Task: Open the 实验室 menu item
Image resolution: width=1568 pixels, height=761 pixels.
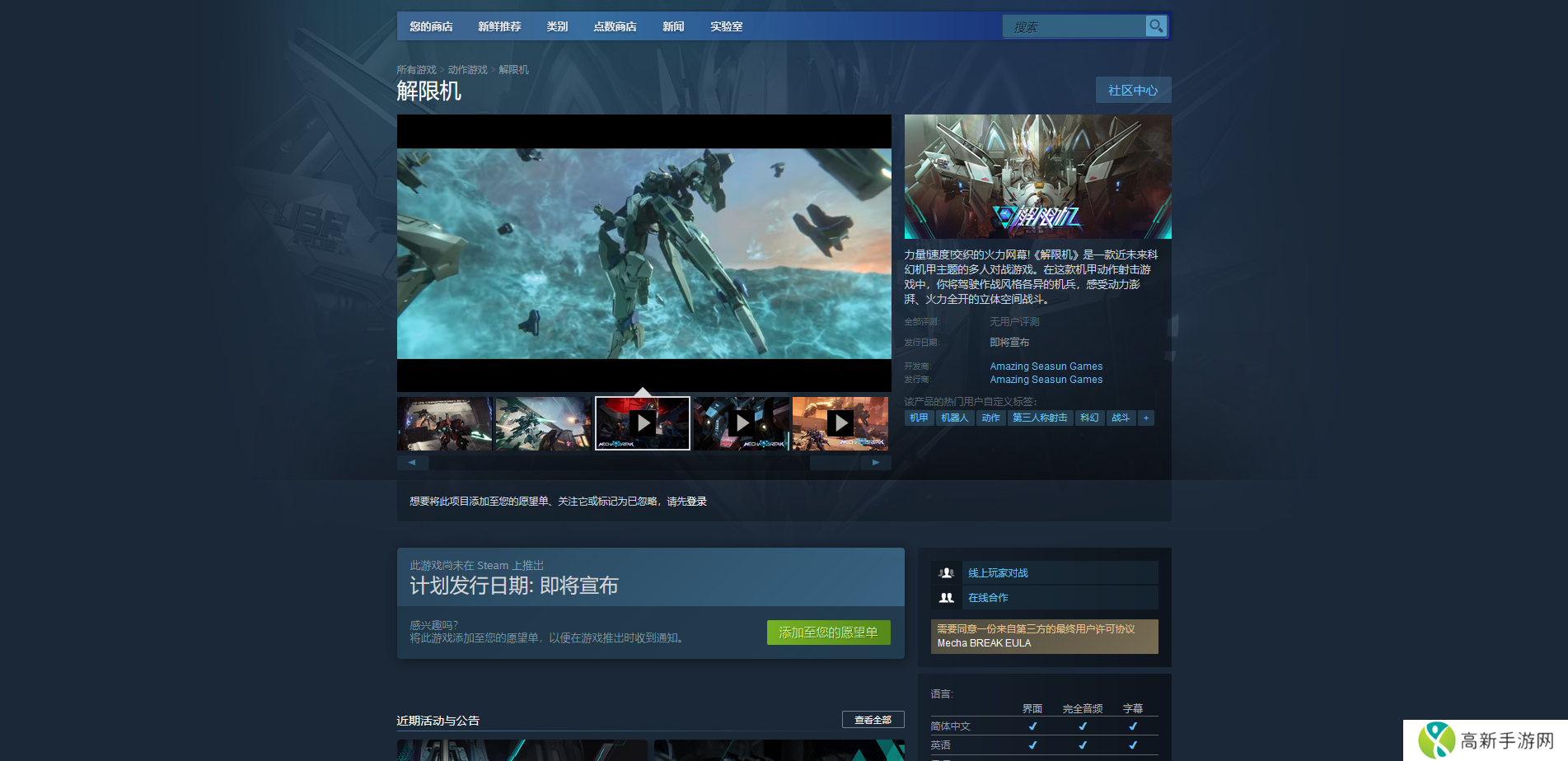Action: (726, 26)
